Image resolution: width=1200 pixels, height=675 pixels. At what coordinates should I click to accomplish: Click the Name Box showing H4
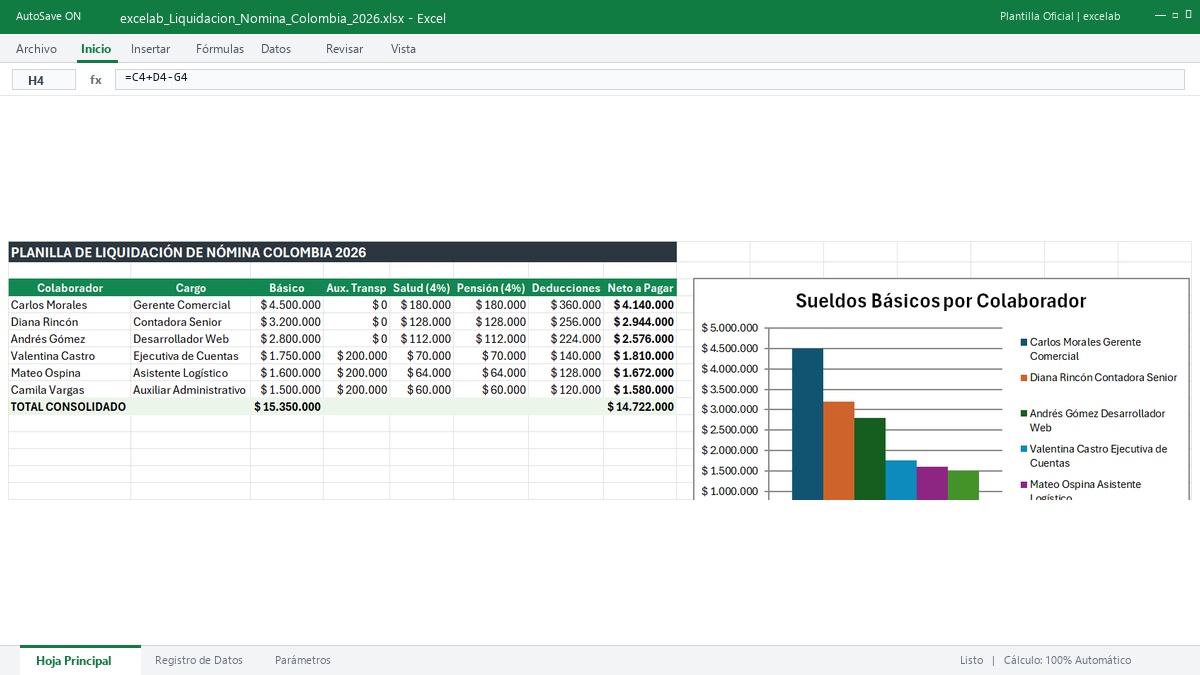coord(44,80)
